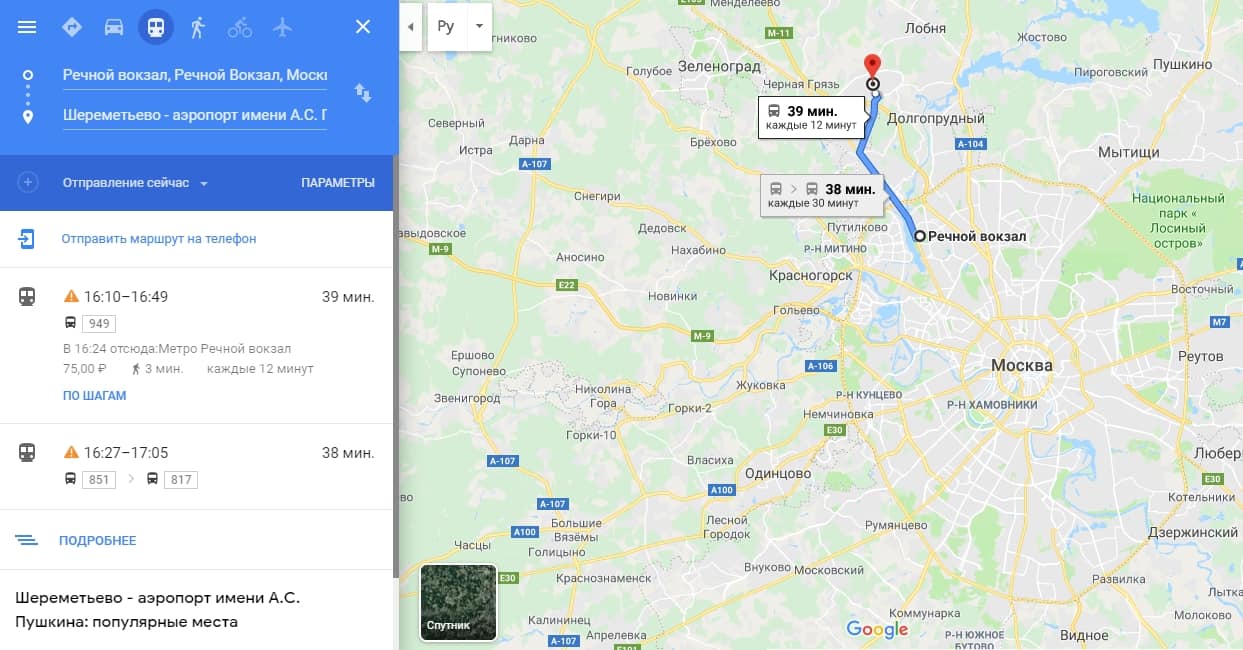Open the hamburger main menu
The image size is (1243, 650).
(x=27, y=27)
